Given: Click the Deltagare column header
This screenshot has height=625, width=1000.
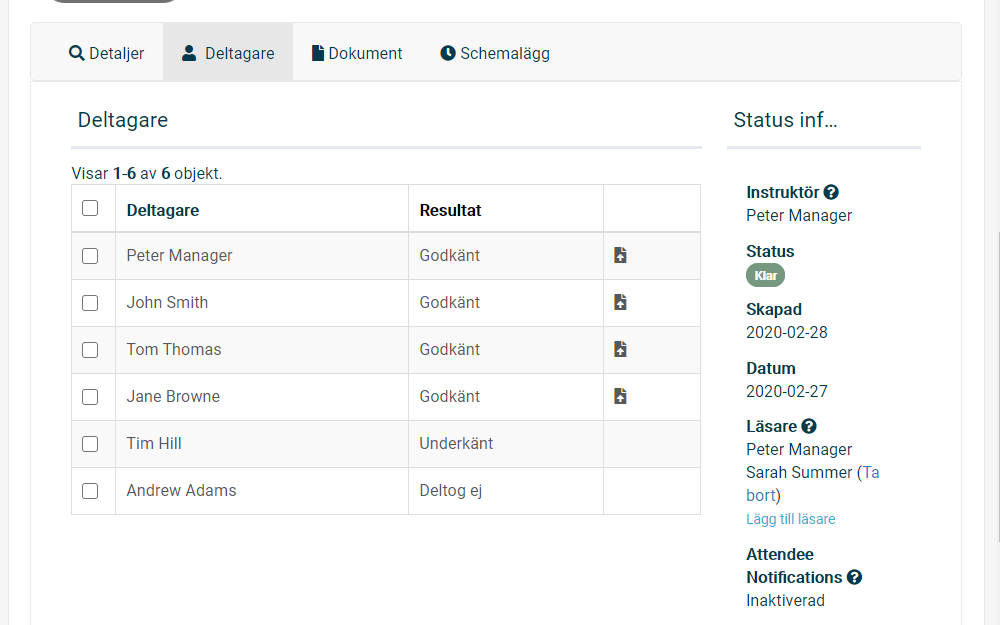Looking at the screenshot, I should pos(163,210).
